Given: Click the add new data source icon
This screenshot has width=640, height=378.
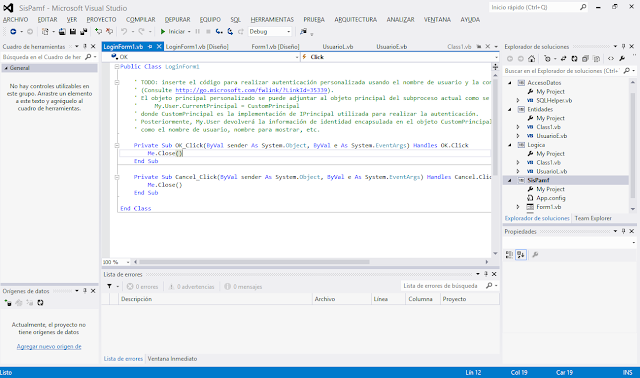Looking at the screenshot, I should click(x=8, y=303).
